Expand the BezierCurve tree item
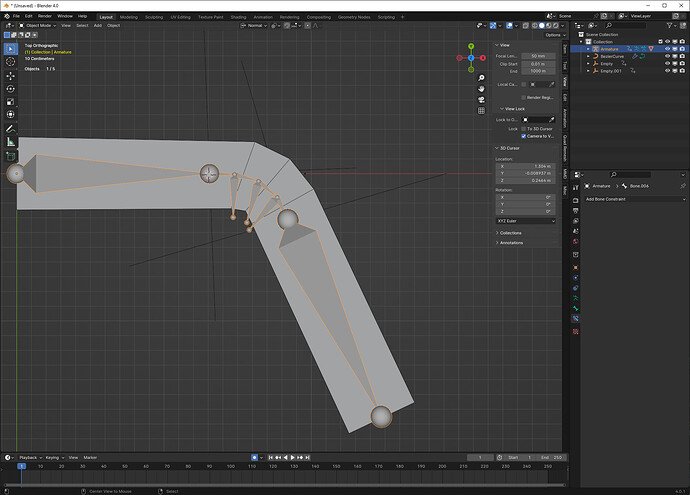 coord(588,56)
